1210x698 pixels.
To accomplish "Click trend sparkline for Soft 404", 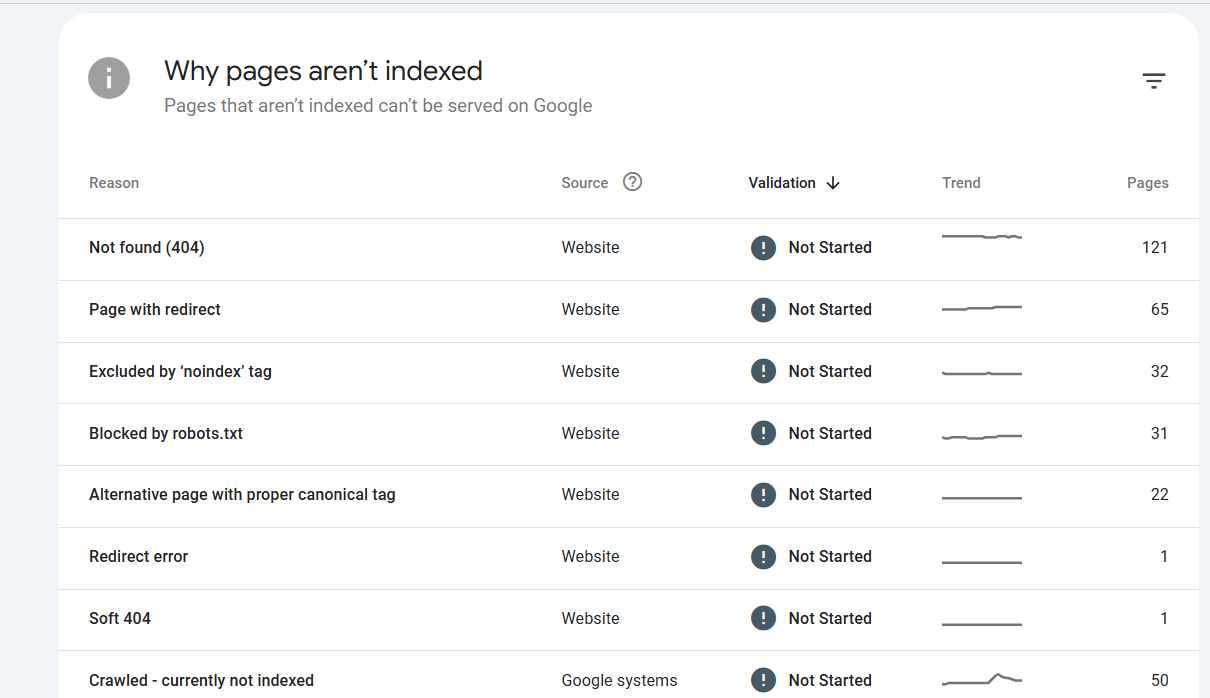I will tap(982, 624).
